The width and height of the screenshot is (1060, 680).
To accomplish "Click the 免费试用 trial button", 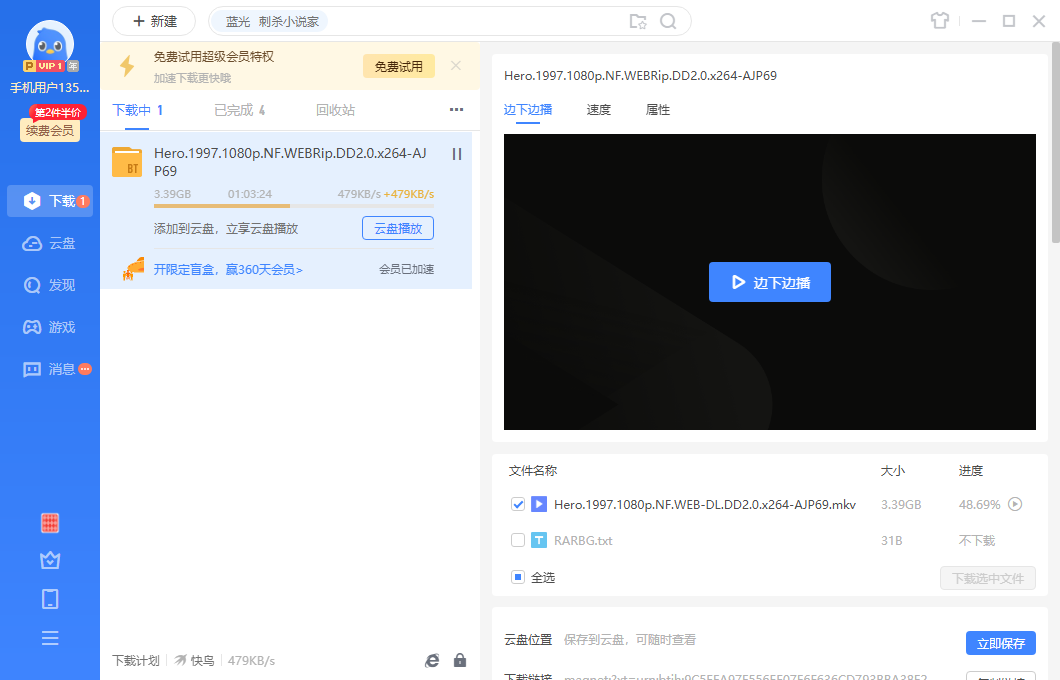I will [398, 66].
